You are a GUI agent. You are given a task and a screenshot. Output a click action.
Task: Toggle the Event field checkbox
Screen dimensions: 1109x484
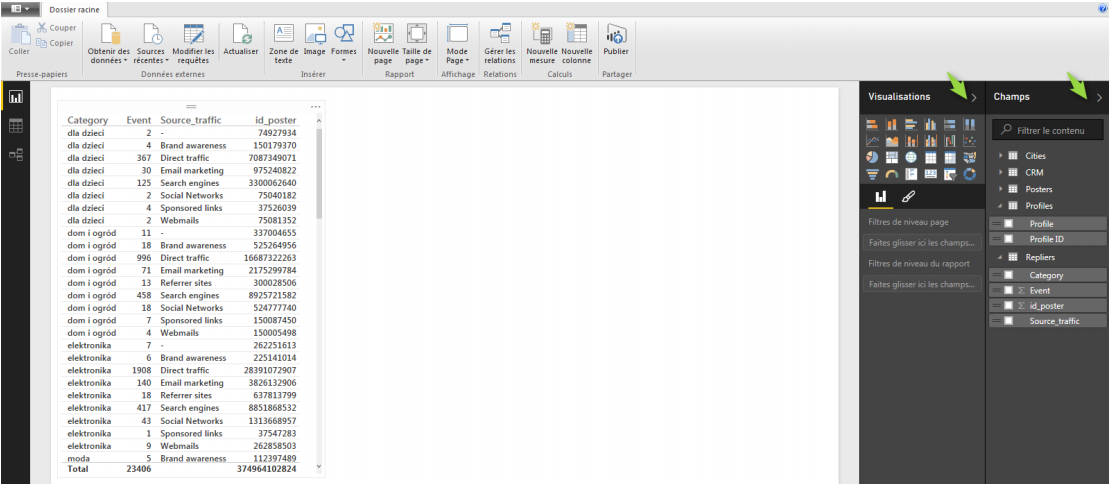[x=1009, y=290]
